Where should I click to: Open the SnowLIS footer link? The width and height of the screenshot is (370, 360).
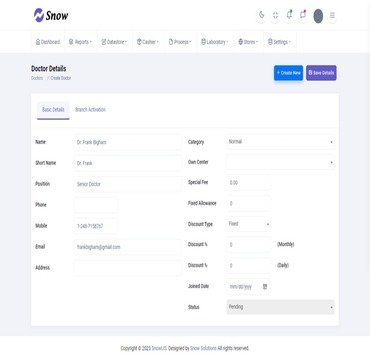(159, 348)
